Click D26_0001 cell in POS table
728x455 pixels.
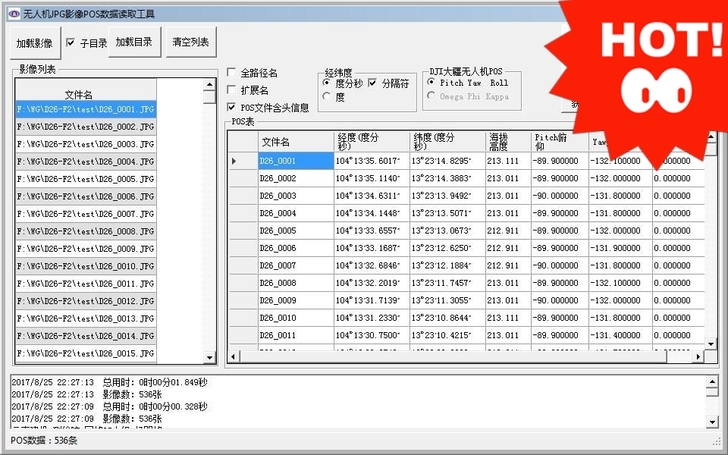(296, 161)
